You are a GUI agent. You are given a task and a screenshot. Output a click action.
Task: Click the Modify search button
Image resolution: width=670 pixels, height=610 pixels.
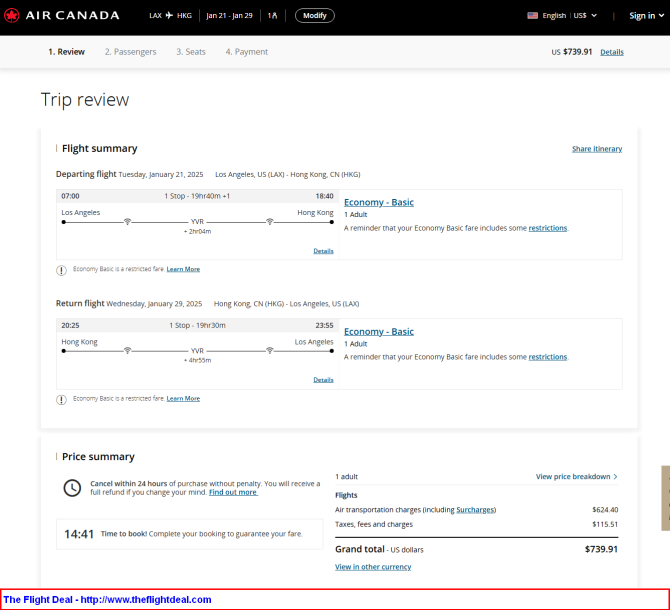coord(315,15)
